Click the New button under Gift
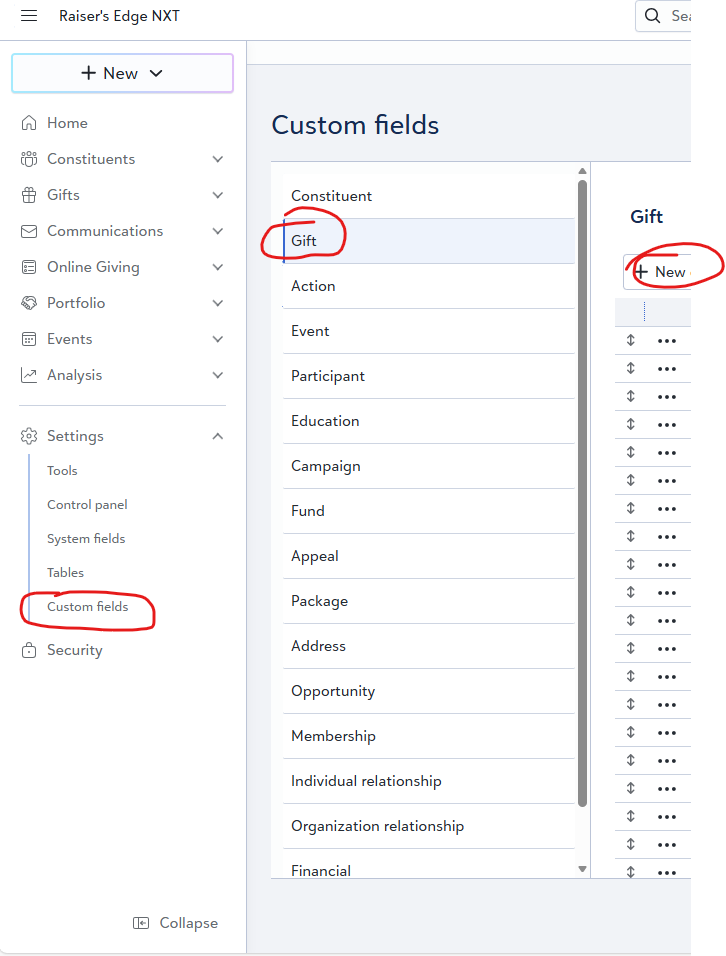Viewport: 726px width, 956px height. pyautogui.click(x=658, y=272)
